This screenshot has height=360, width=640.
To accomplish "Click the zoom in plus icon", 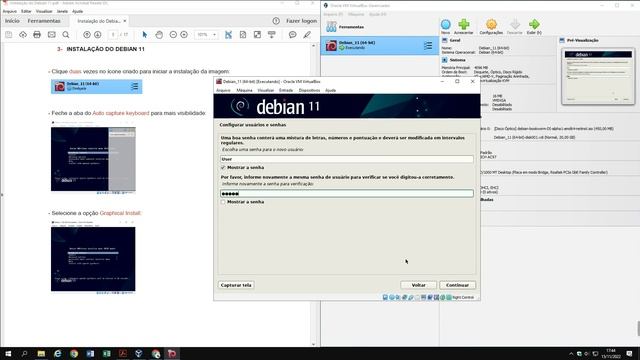I will (x=184, y=35).
